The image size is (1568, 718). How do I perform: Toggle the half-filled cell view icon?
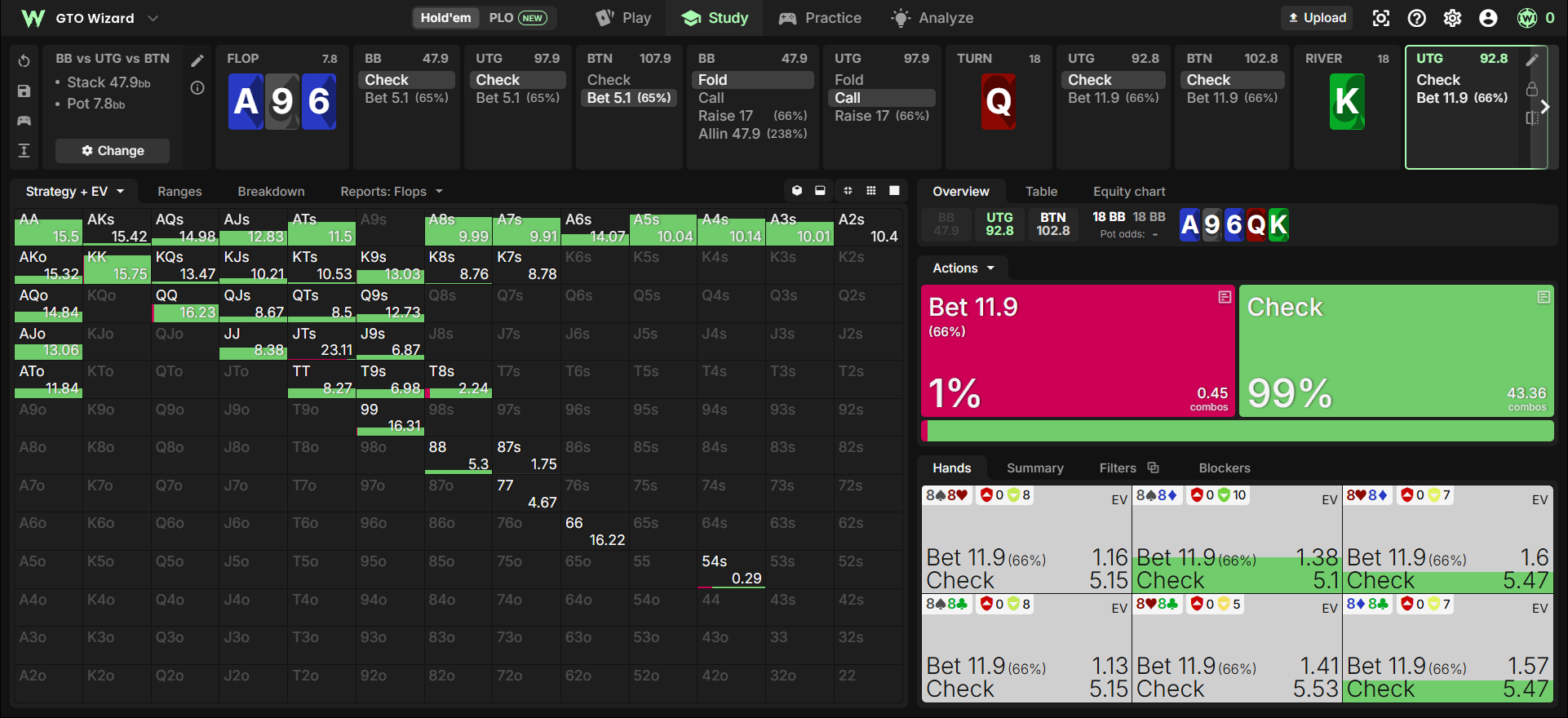coord(820,191)
